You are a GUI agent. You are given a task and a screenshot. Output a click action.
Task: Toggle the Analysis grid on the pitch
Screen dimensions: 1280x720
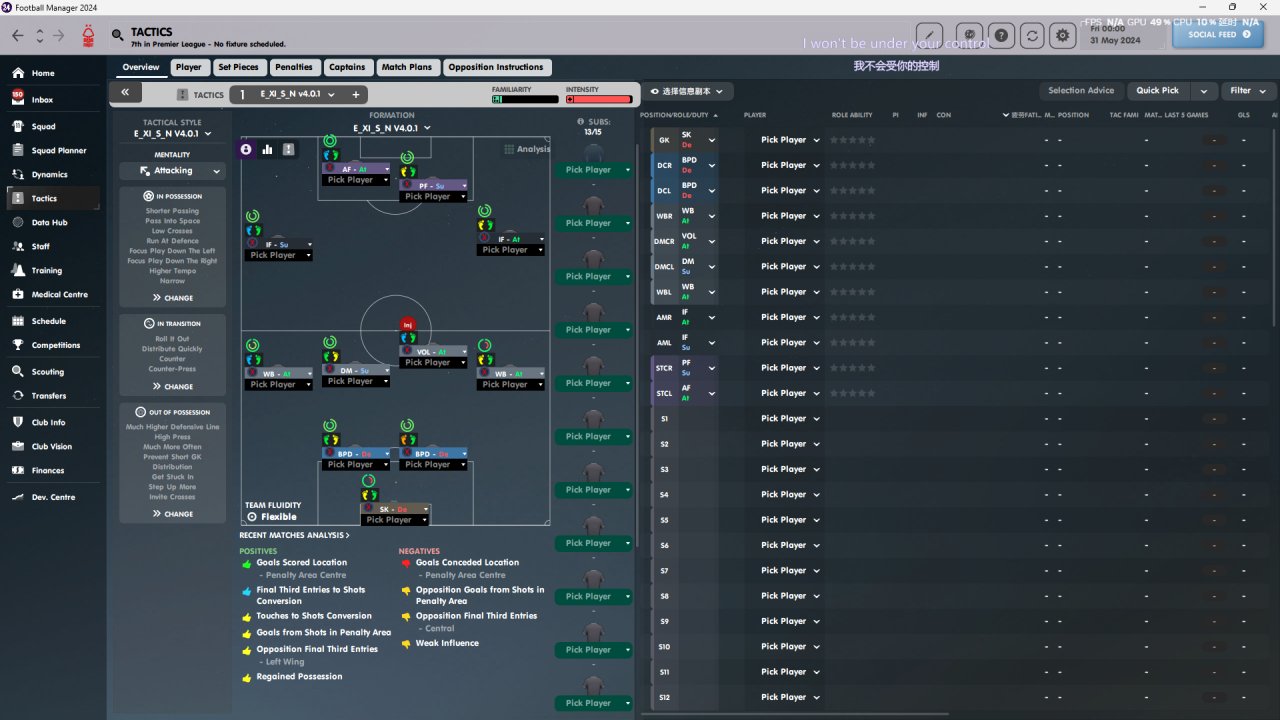coord(527,149)
